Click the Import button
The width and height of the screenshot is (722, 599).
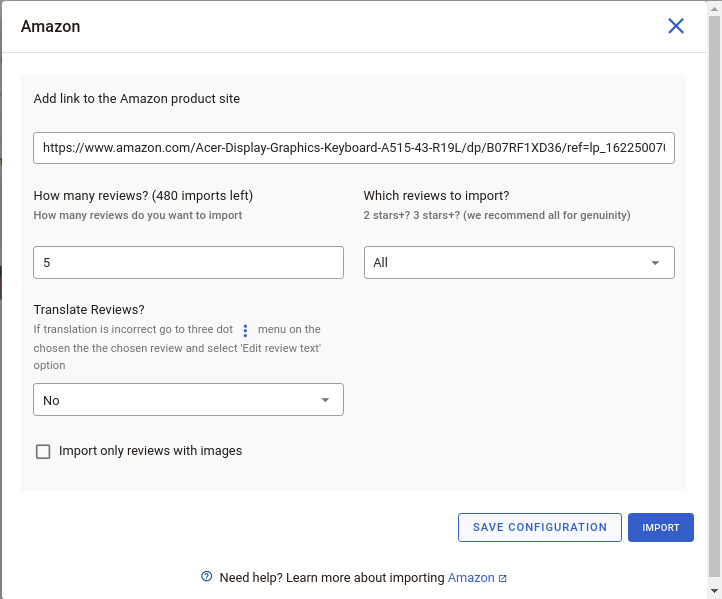661,527
